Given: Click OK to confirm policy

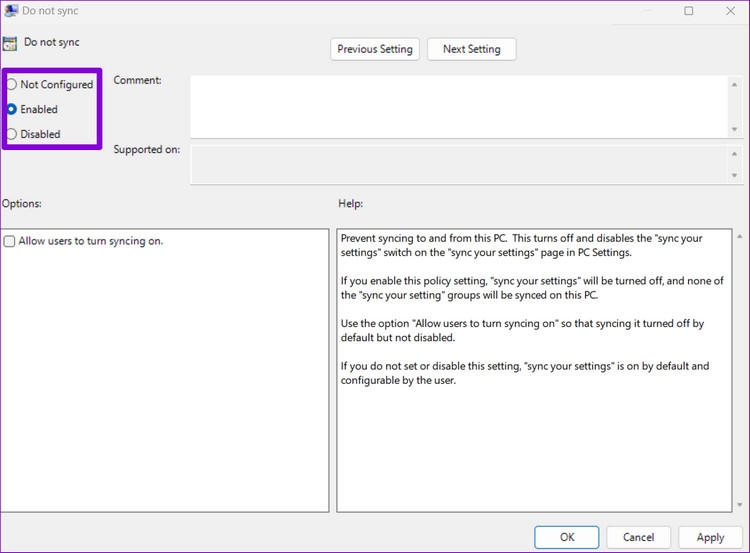Looking at the screenshot, I should coord(567,537).
